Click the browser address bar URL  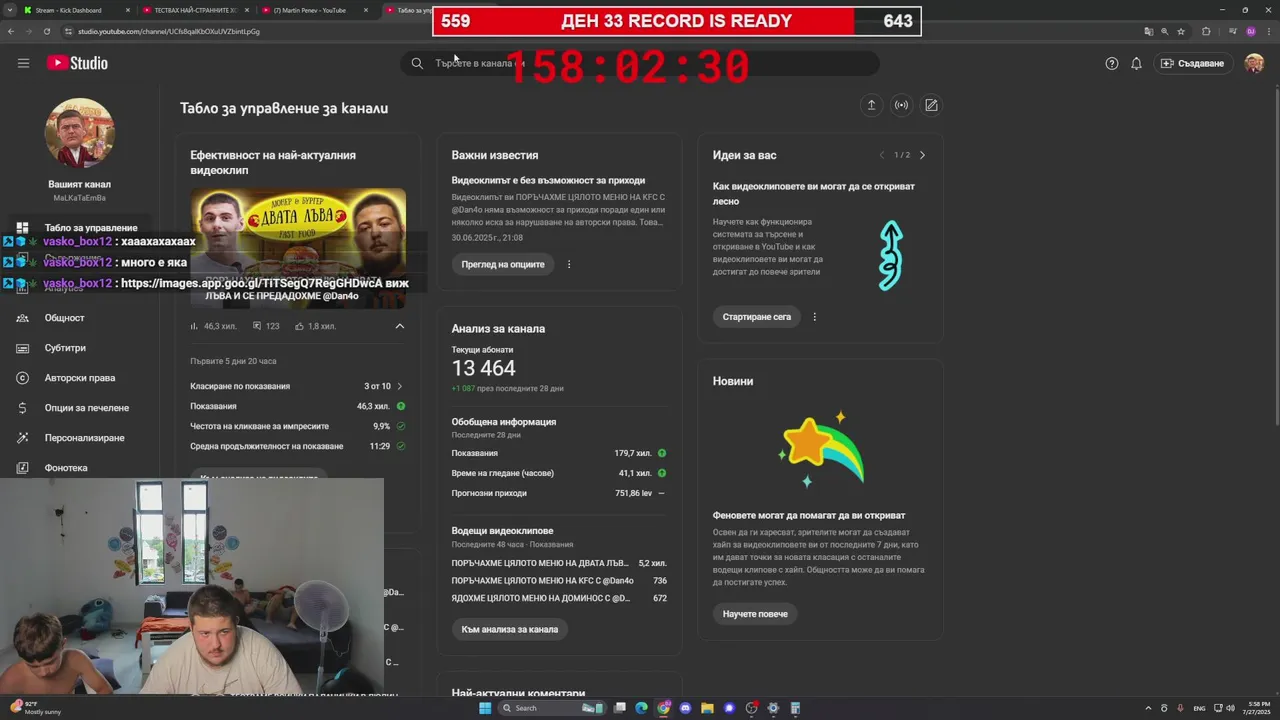[x=169, y=31]
